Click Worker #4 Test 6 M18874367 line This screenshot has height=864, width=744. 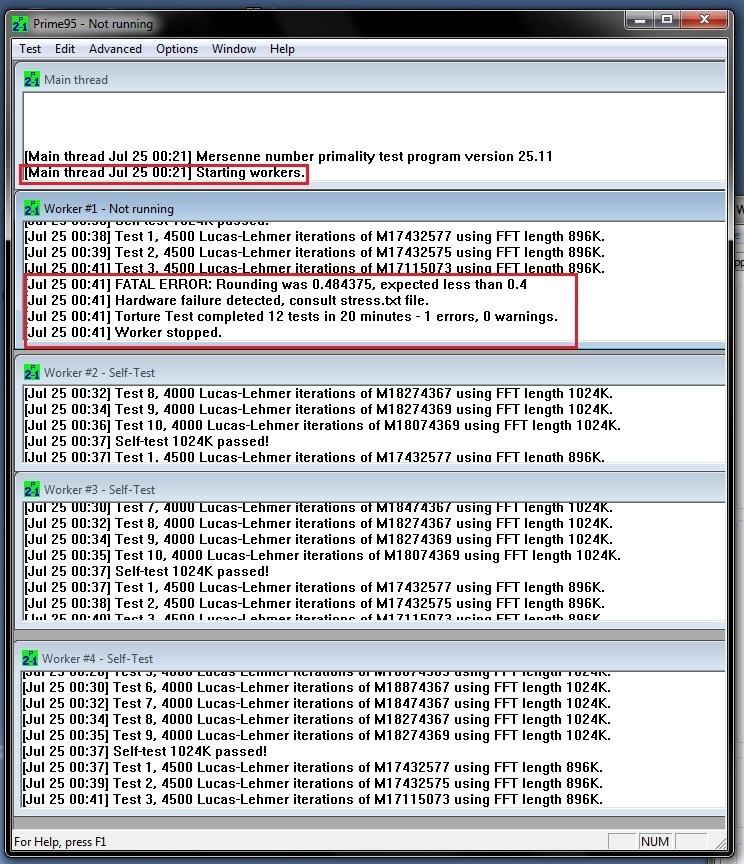[316, 687]
